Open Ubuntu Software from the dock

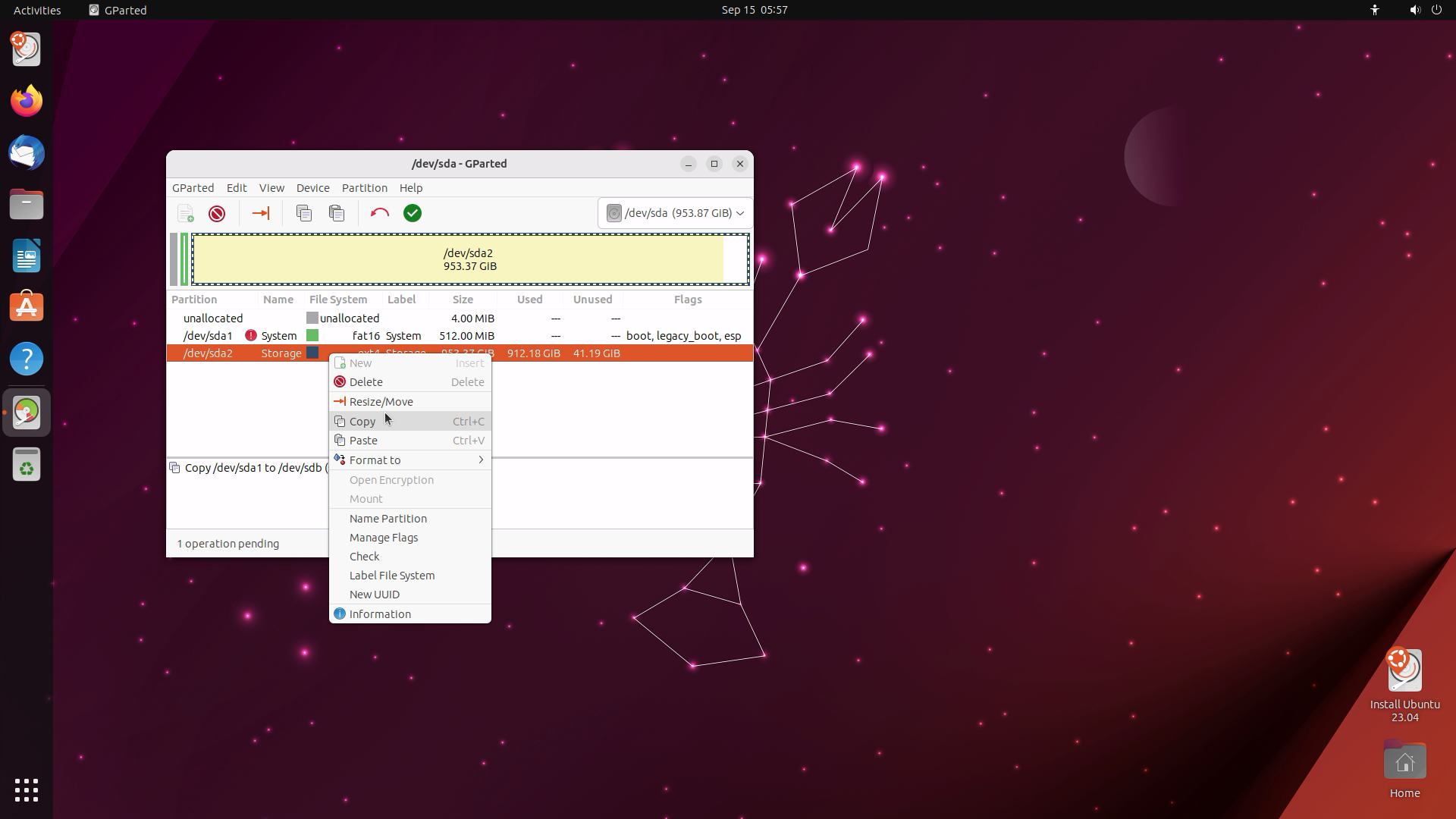(x=27, y=307)
